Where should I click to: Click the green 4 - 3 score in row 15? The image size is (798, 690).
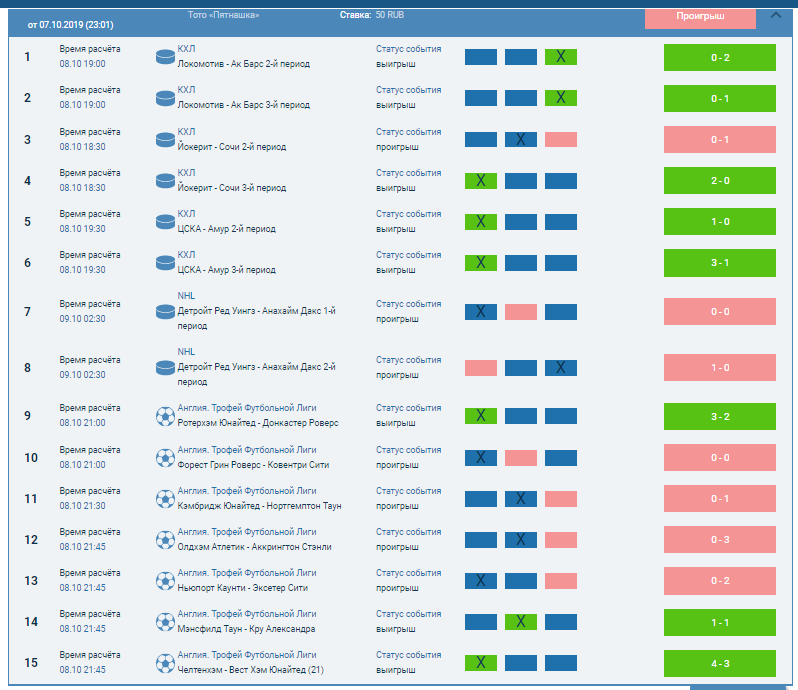pyautogui.click(x=720, y=664)
